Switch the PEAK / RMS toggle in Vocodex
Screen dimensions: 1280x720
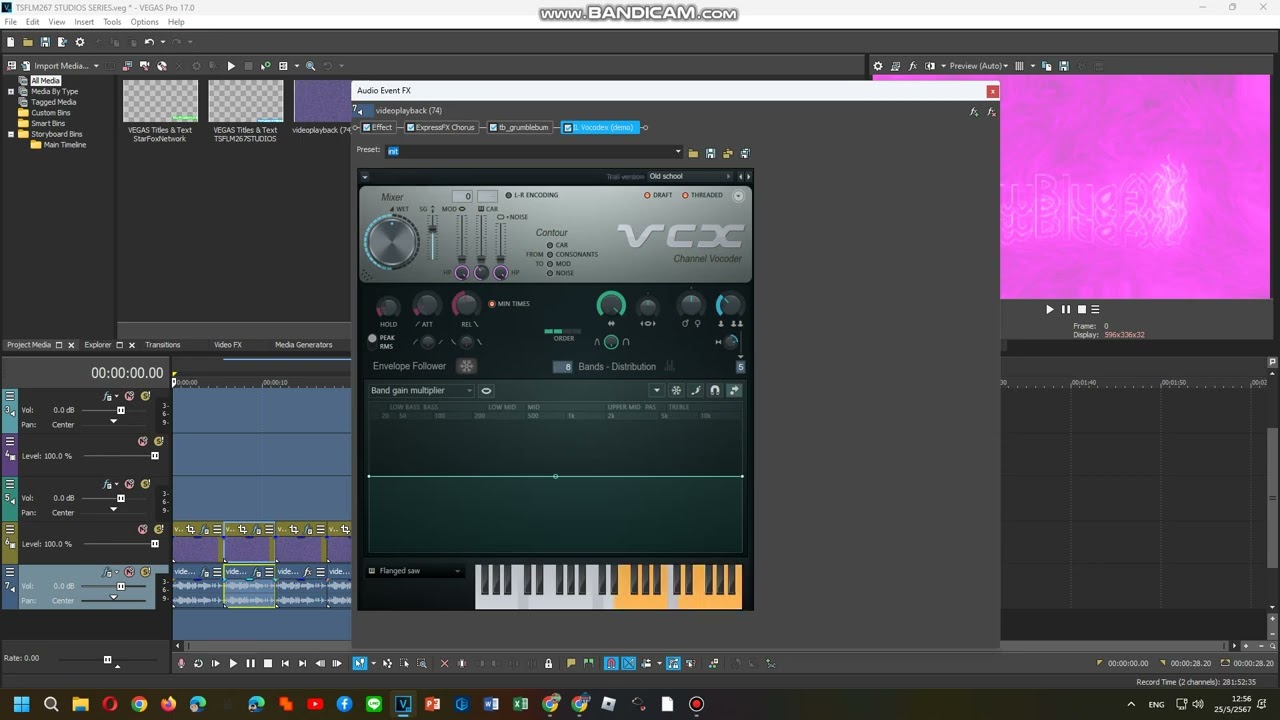(x=372, y=340)
